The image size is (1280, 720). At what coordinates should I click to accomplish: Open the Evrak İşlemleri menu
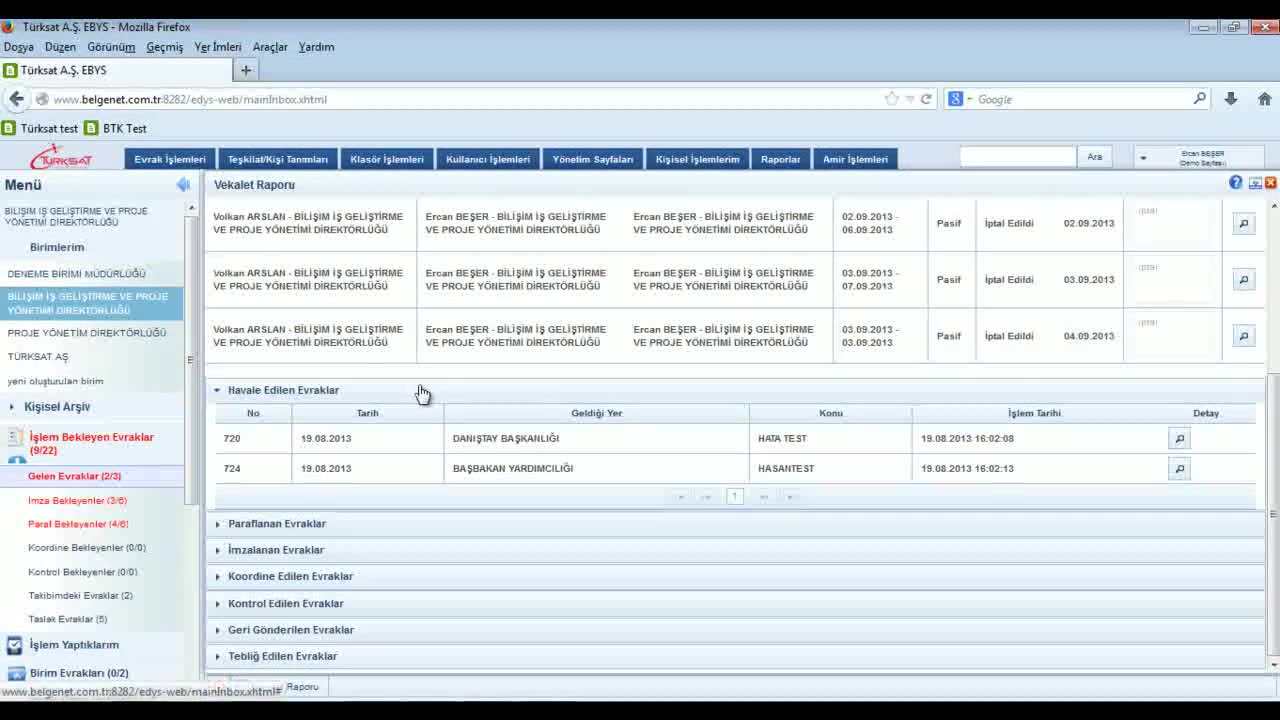click(170, 159)
